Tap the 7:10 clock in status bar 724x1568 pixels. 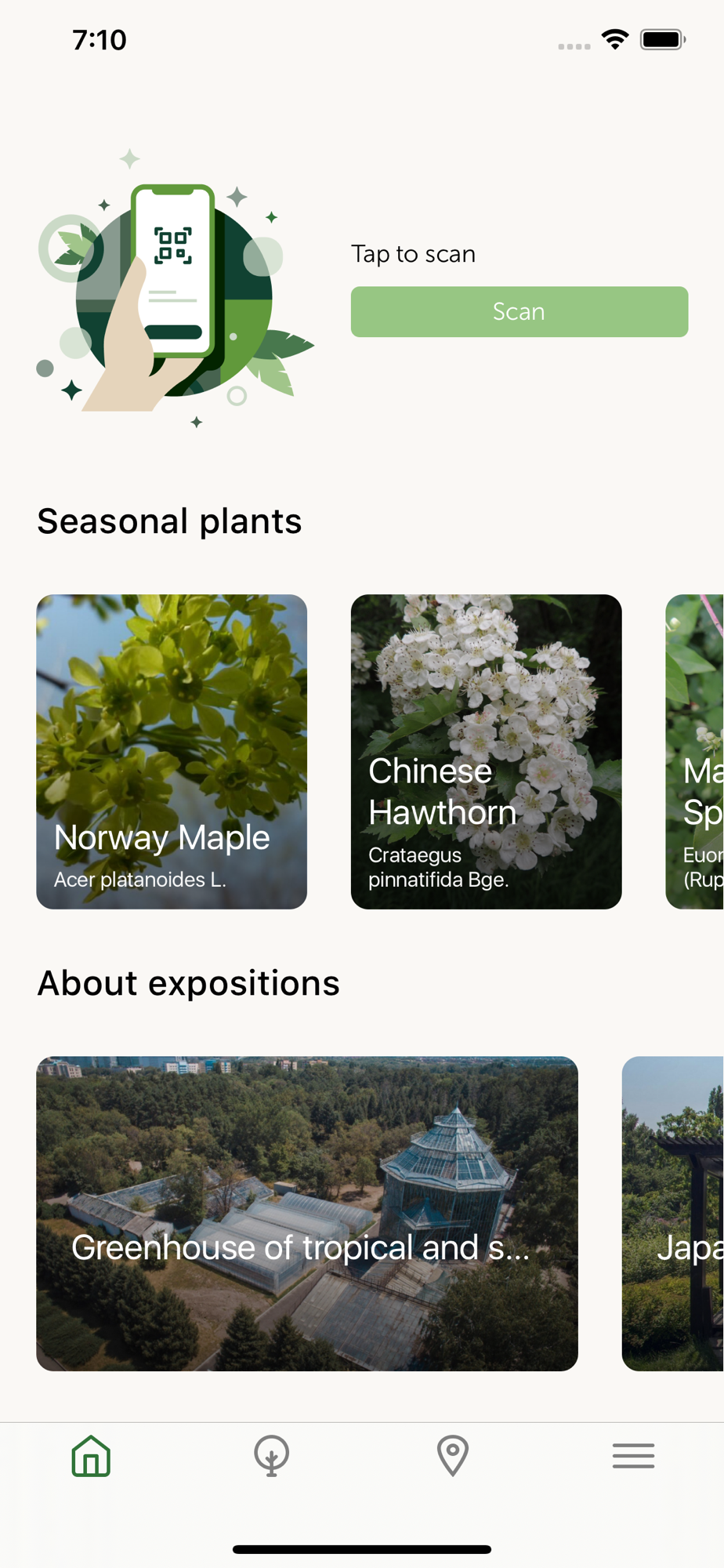(100, 40)
